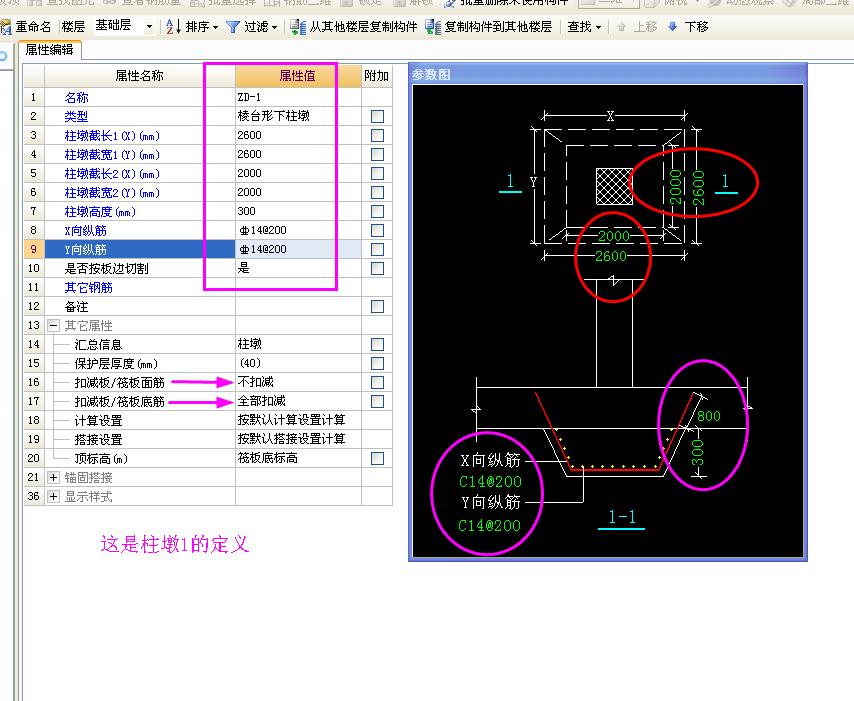Edit X向纵筋 value 14@200

[298, 230]
